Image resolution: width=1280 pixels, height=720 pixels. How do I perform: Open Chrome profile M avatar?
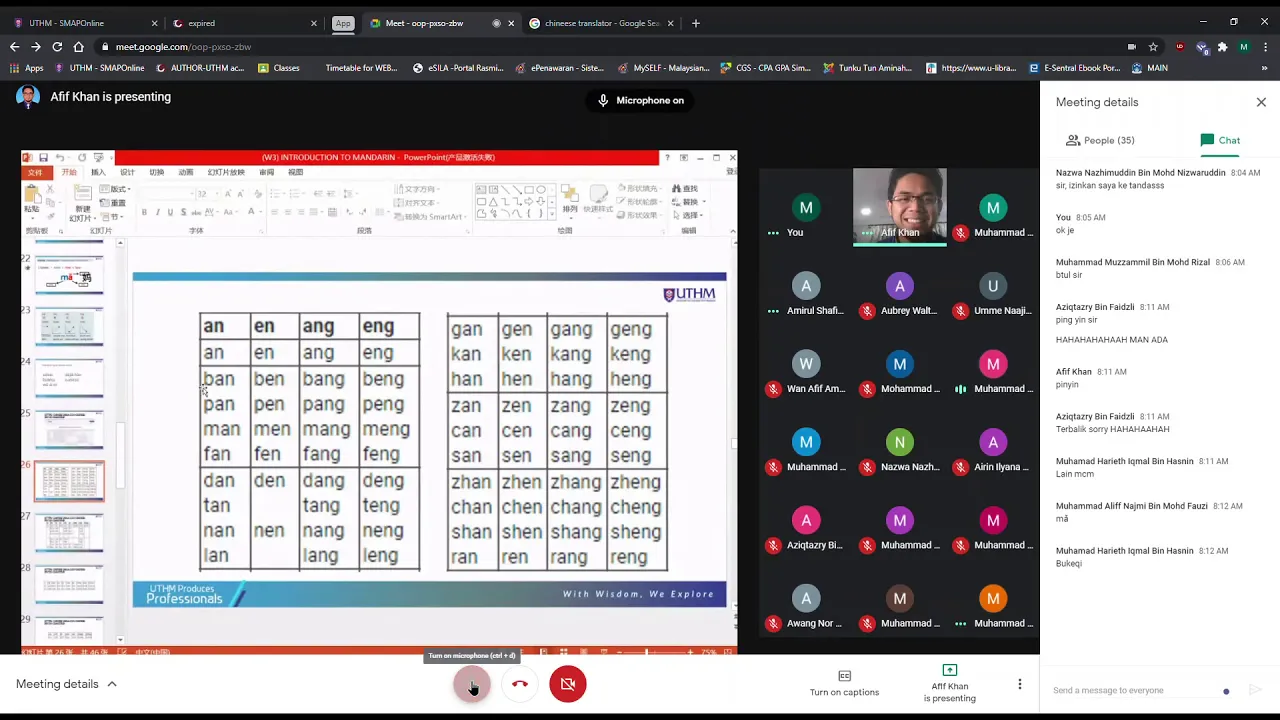[1244, 47]
